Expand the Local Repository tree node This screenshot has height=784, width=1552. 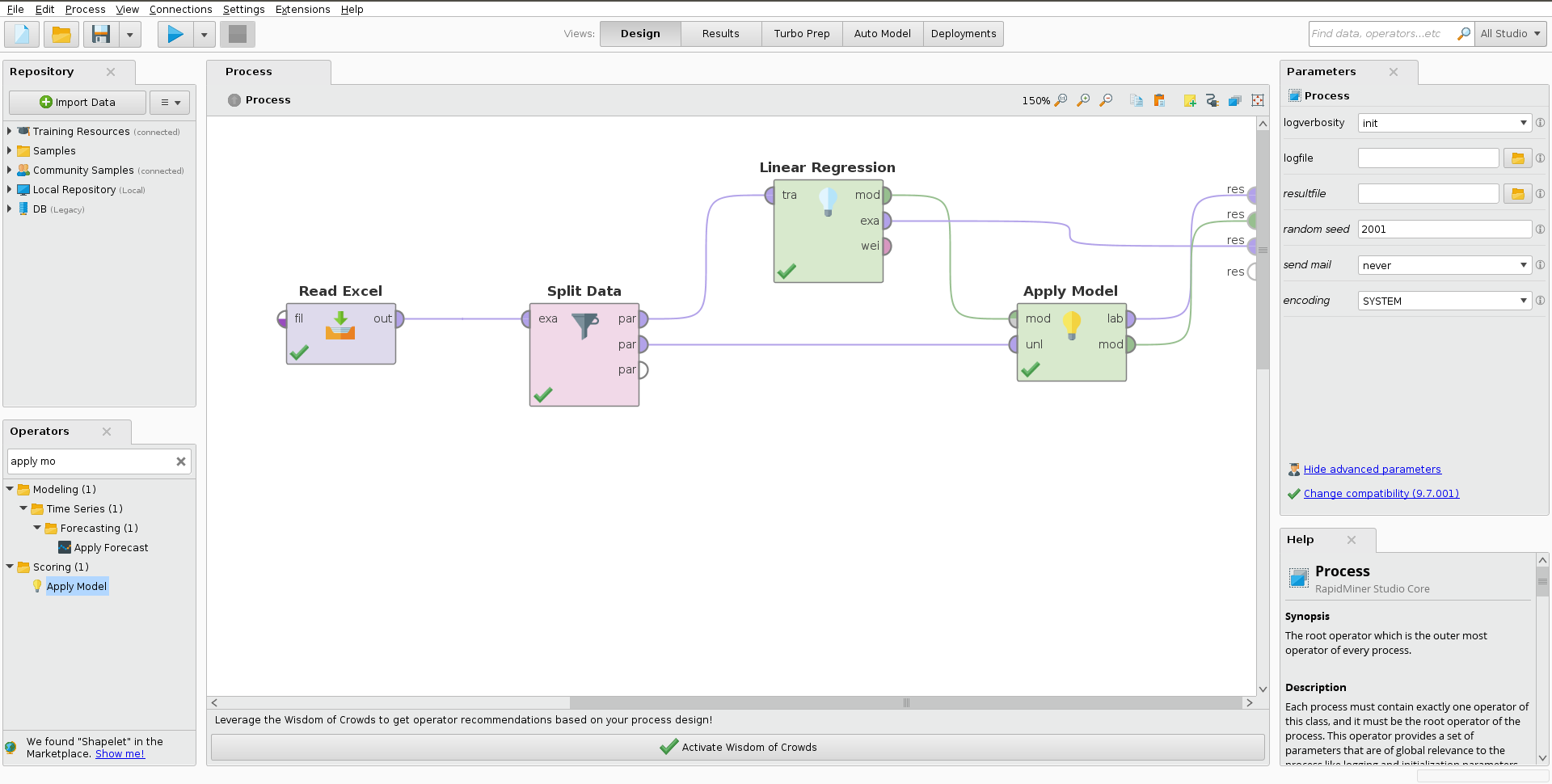(x=9, y=189)
